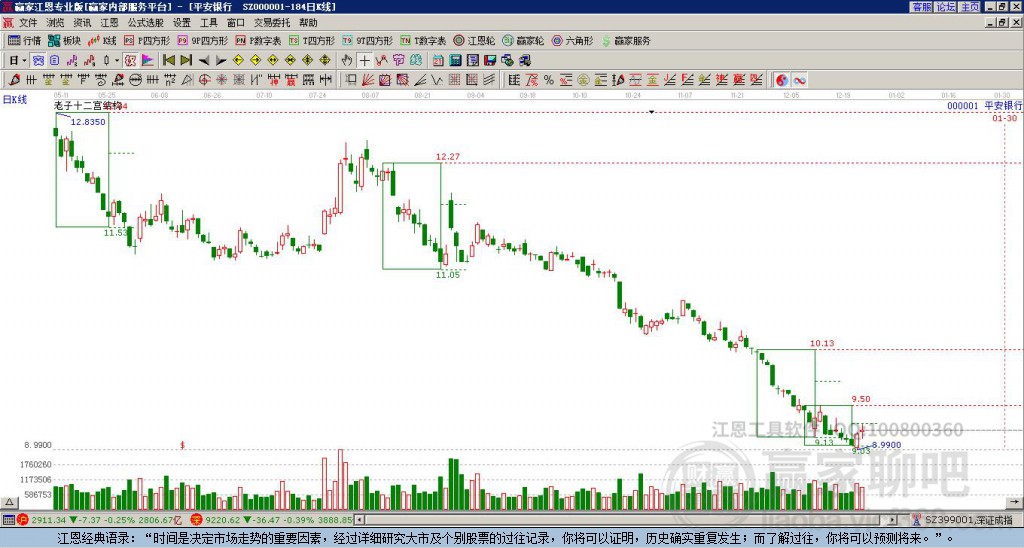Open the 工具 menu

tap(209, 23)
